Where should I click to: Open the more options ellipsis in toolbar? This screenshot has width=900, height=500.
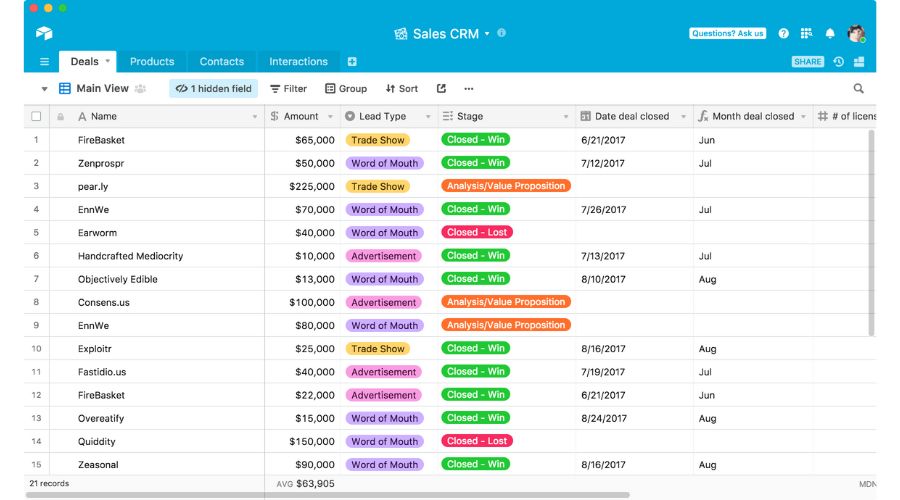click(x=469, y=88)
